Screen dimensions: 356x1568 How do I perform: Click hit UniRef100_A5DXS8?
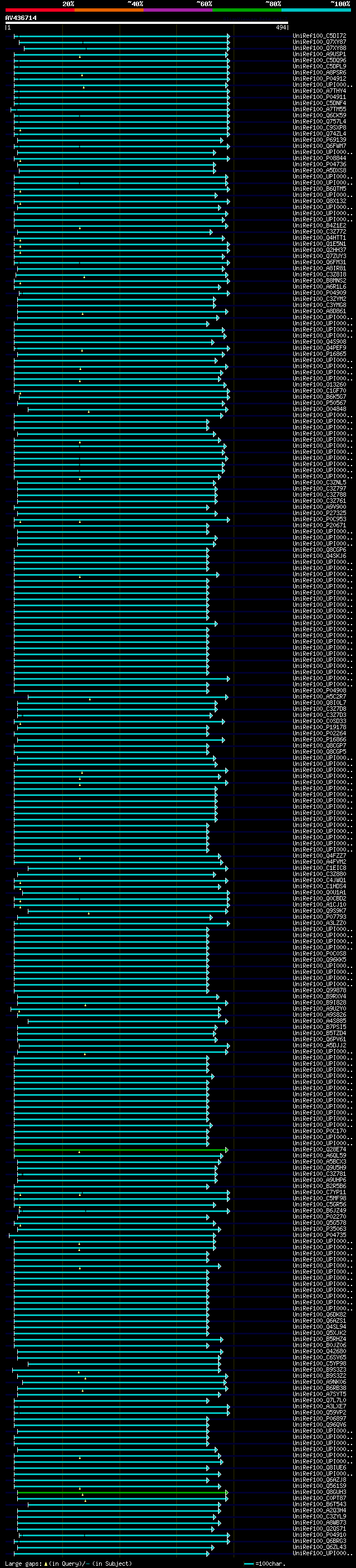(319, 170)
